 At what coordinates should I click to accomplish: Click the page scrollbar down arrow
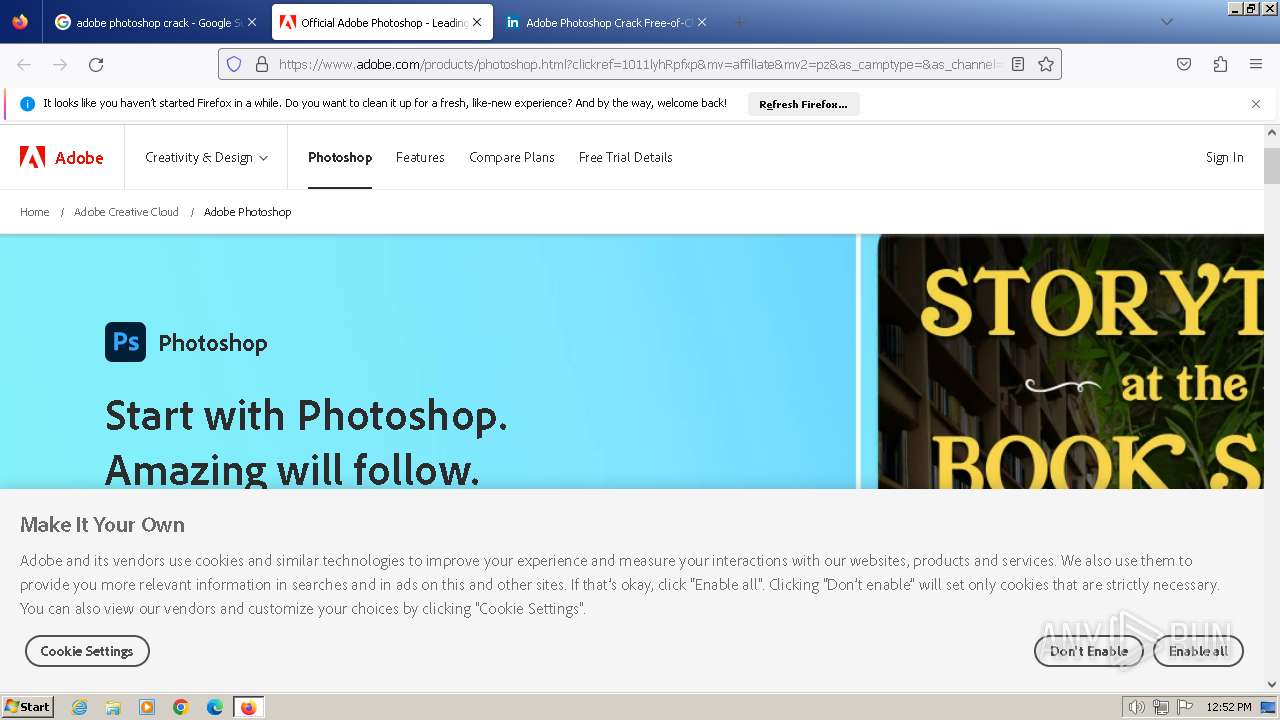[x=1272, y=684]
